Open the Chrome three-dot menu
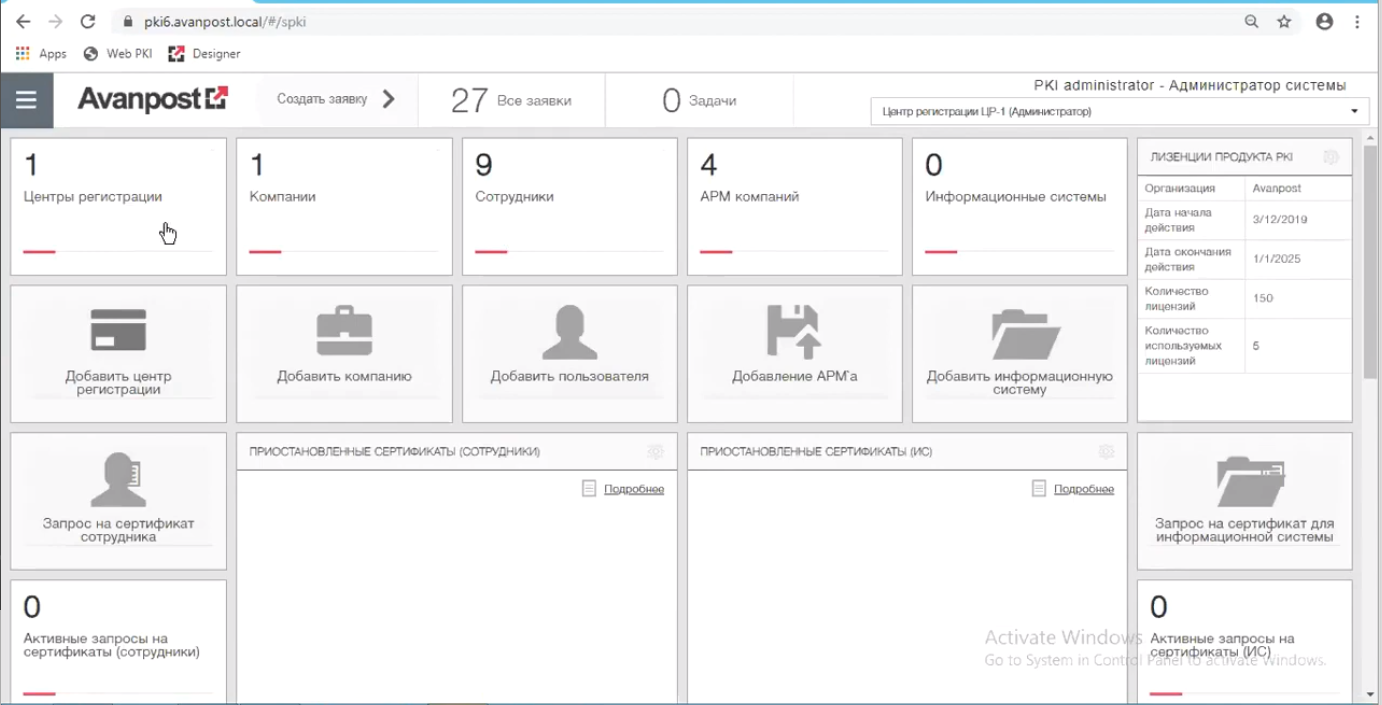Image resolution: width=1382 pixels, height=705 pixels. click(1358, 21)
